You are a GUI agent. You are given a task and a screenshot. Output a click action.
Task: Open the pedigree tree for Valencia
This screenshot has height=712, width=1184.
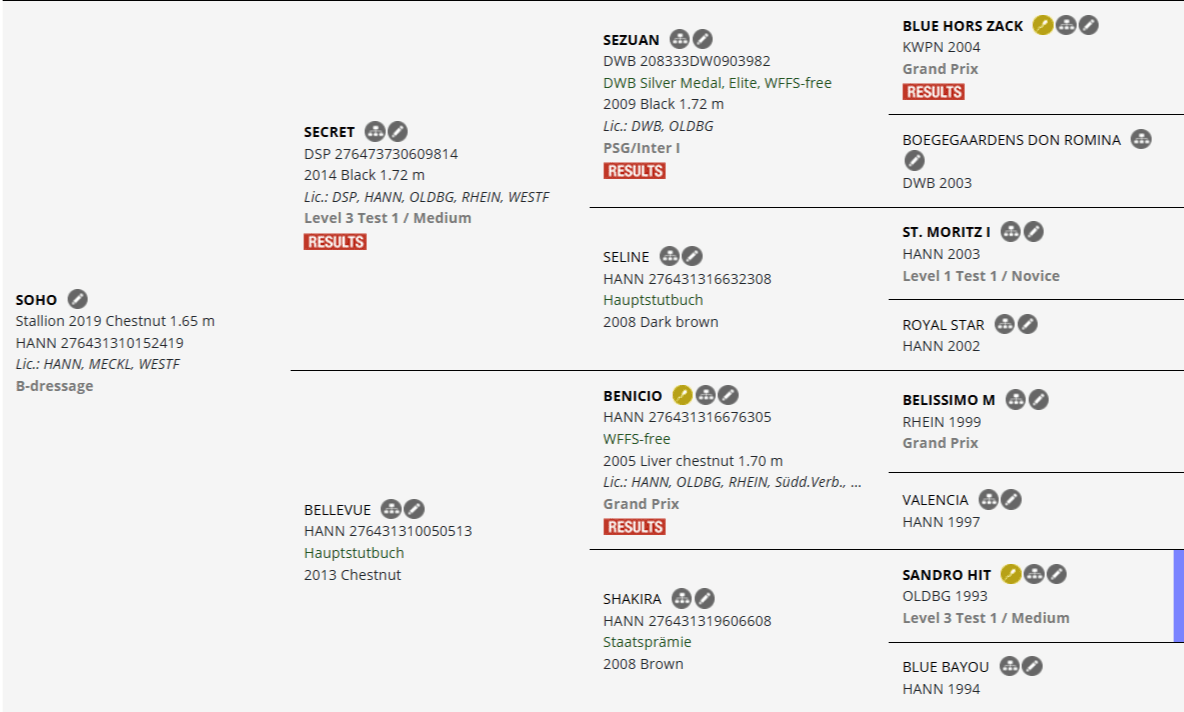[x=989, y=499]
